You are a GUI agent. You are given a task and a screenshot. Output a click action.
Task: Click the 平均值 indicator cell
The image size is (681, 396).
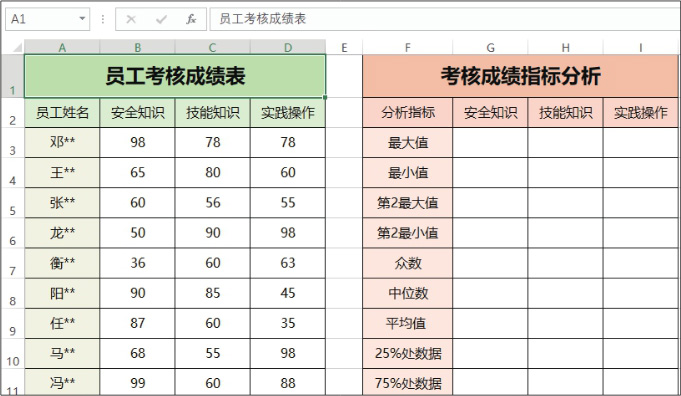click(x=407, y=323)
